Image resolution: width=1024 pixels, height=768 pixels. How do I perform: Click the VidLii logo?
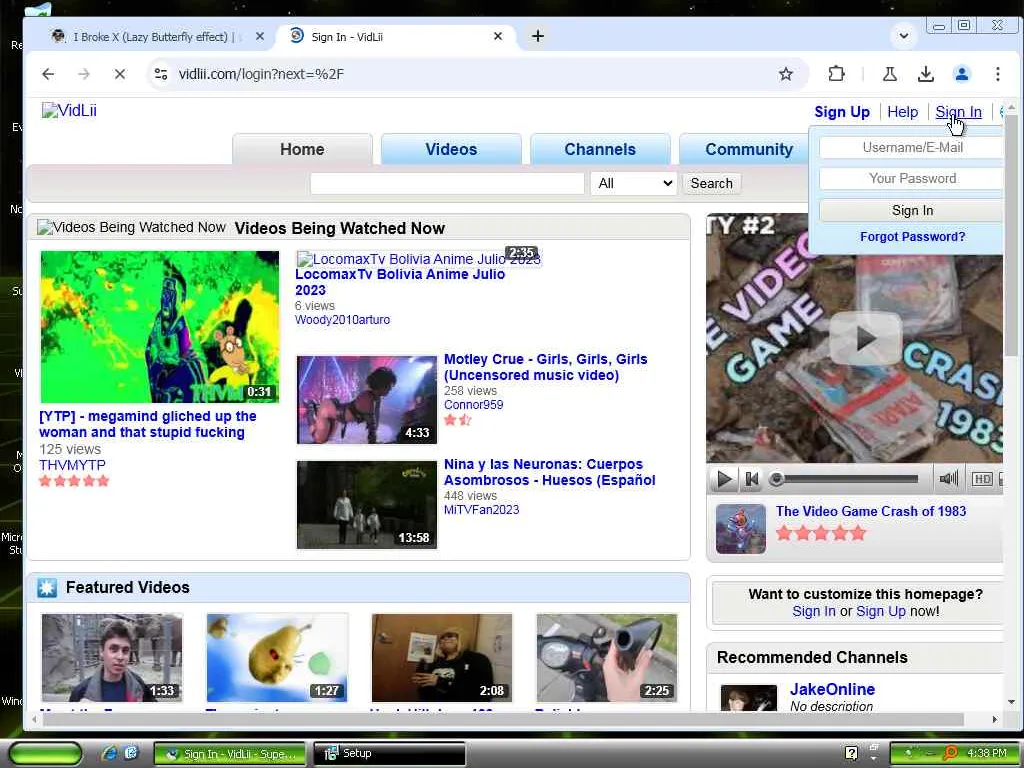pos(69,110)
